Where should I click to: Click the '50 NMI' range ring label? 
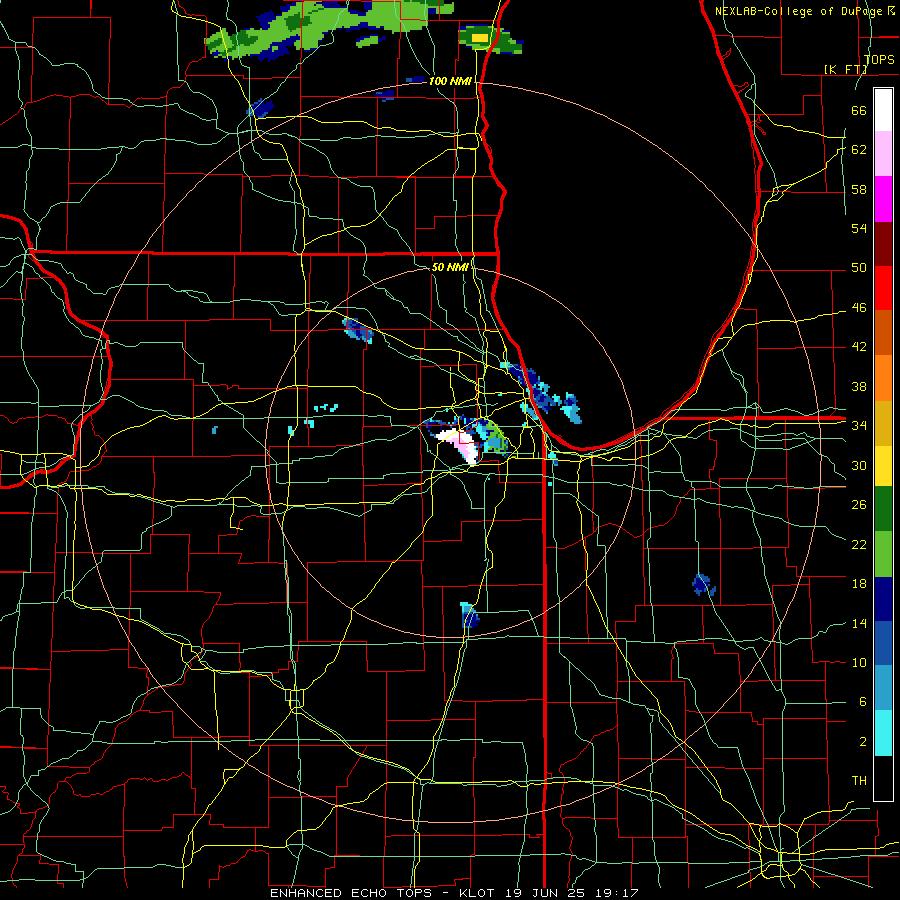450,267
